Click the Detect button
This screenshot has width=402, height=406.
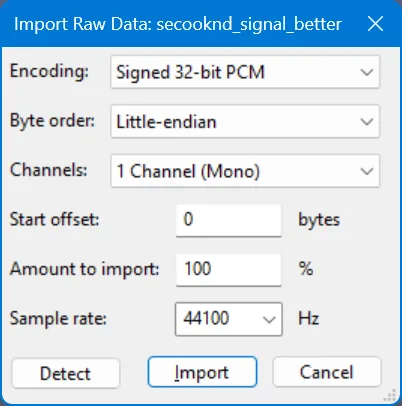pyautogui.click(x=66, y=373)
